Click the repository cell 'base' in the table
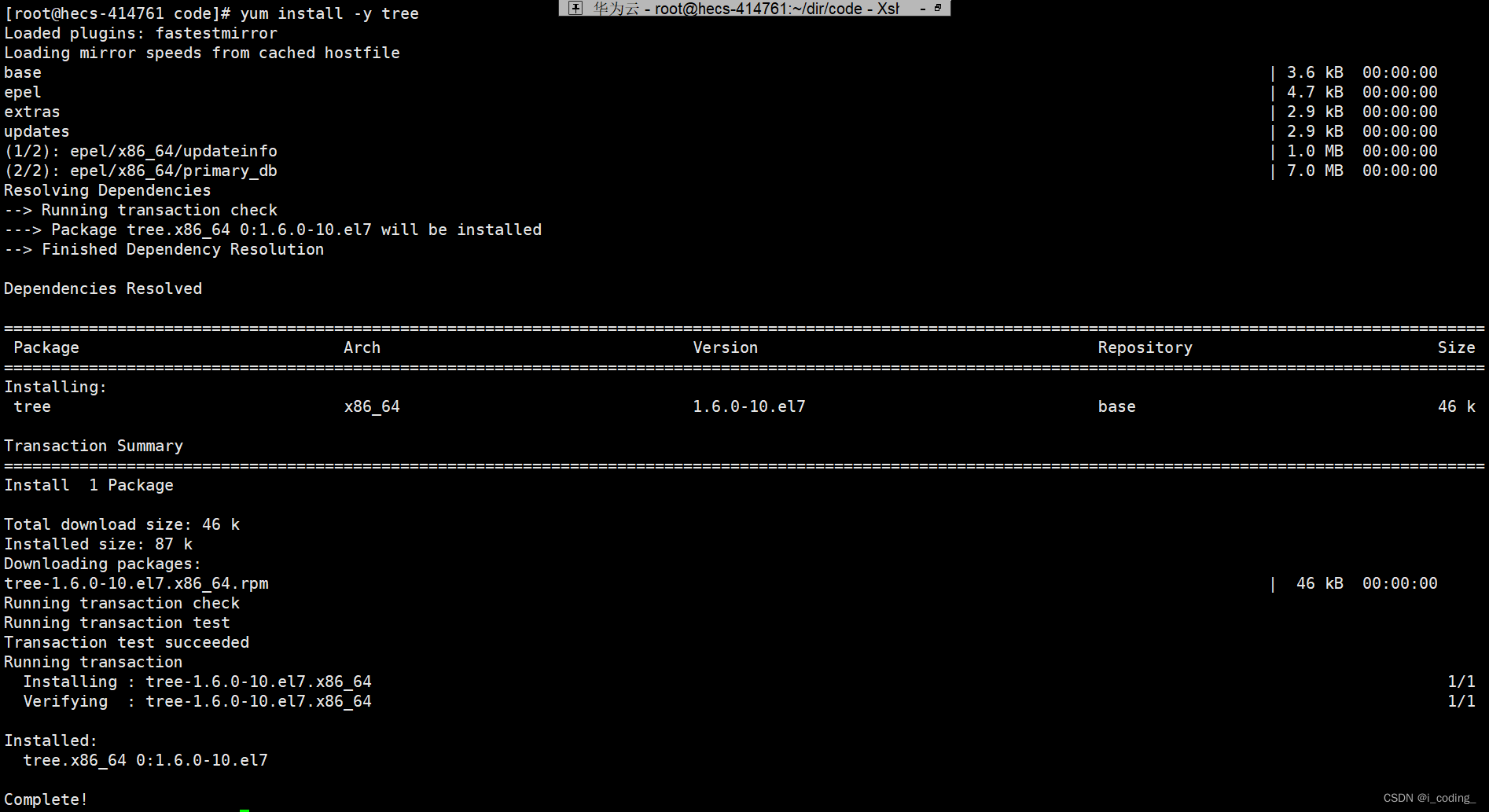The width and height of the screenshot is (1489, 812). pos(1117,406)
